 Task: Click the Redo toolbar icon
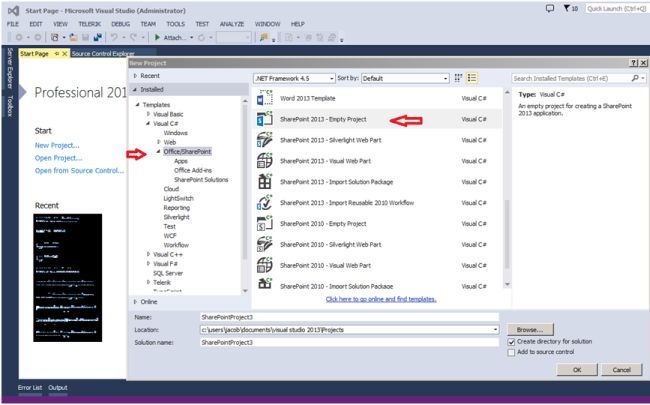point(134,38)
